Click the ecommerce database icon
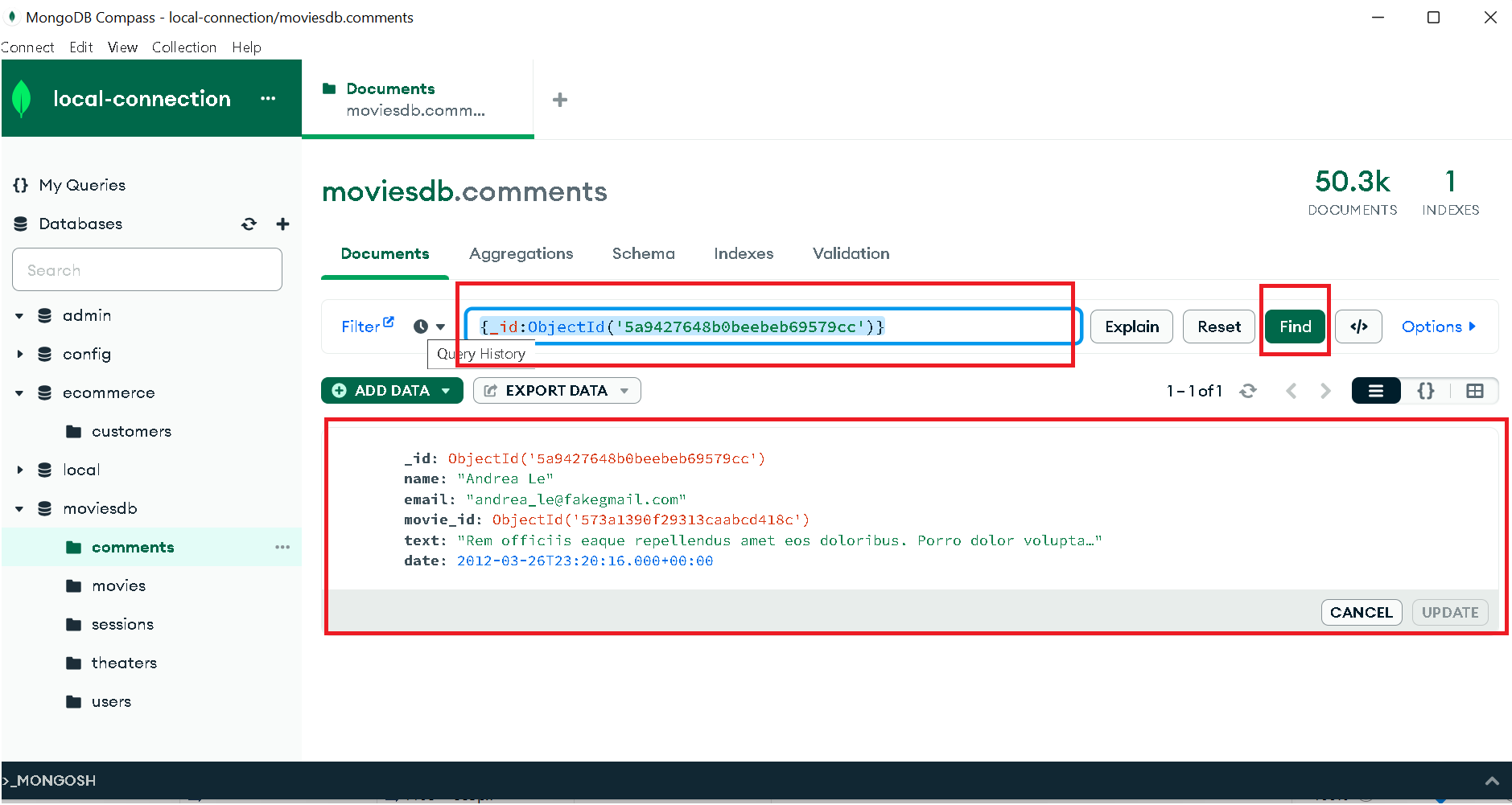The image size is (1512, 805). pos(45,392)
